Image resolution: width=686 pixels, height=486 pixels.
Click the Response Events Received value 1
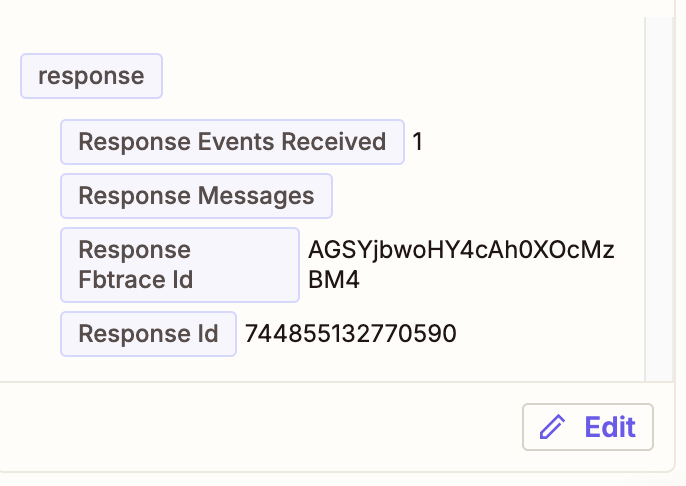click(x=418, y=142)
